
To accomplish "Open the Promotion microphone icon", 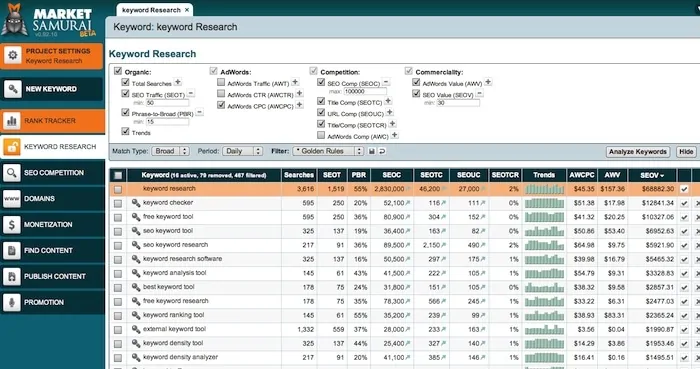I will [12, 302].
